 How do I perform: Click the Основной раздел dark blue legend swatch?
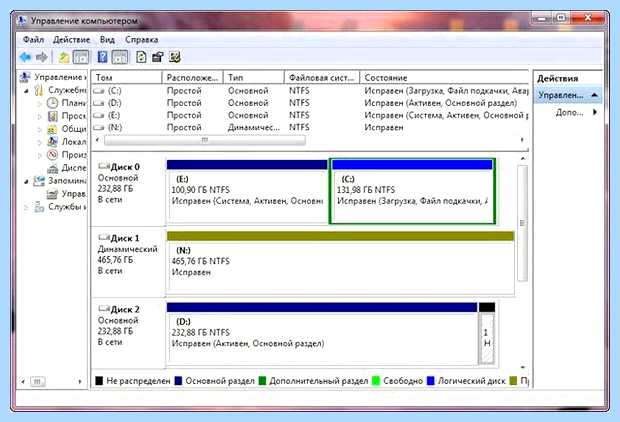[x=178, y=381]
